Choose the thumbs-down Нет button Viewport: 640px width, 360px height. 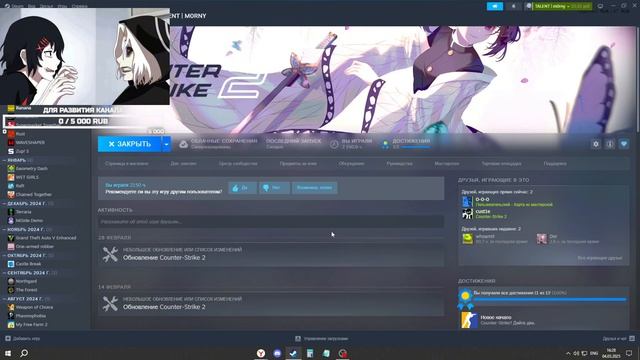(x=274, y=188)
